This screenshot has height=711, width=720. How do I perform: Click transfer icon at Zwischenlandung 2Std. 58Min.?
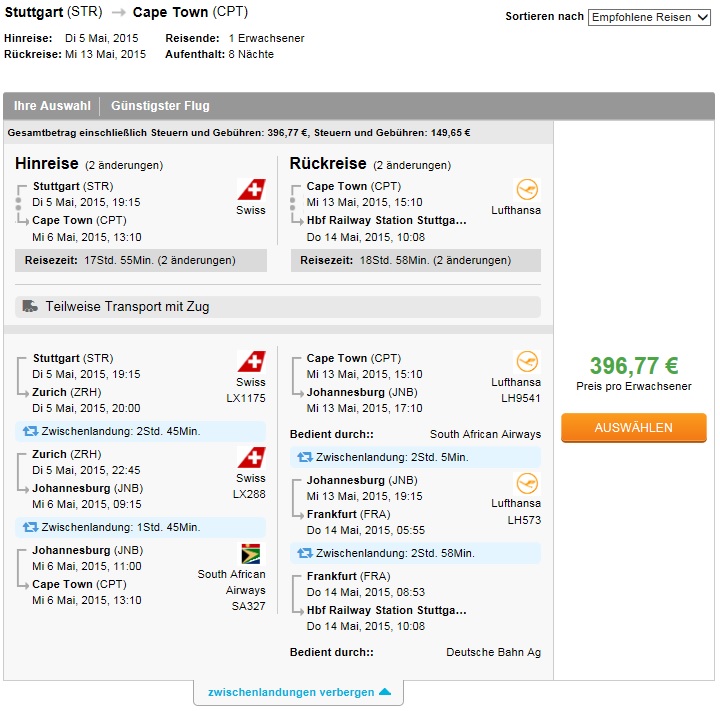click(305, 553)
